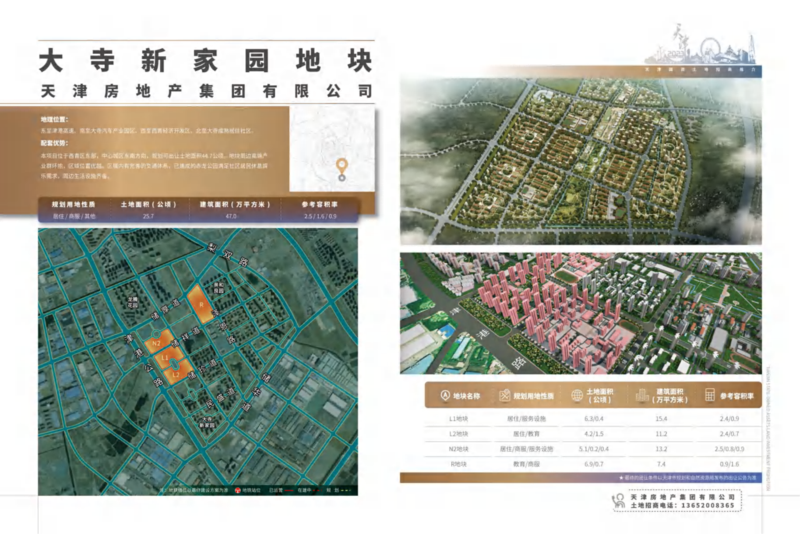The height and width of the screenshot is (534, 800).
Task: Click the L1地块 row name
Action: pyautogui.click(x=458, y=419)
